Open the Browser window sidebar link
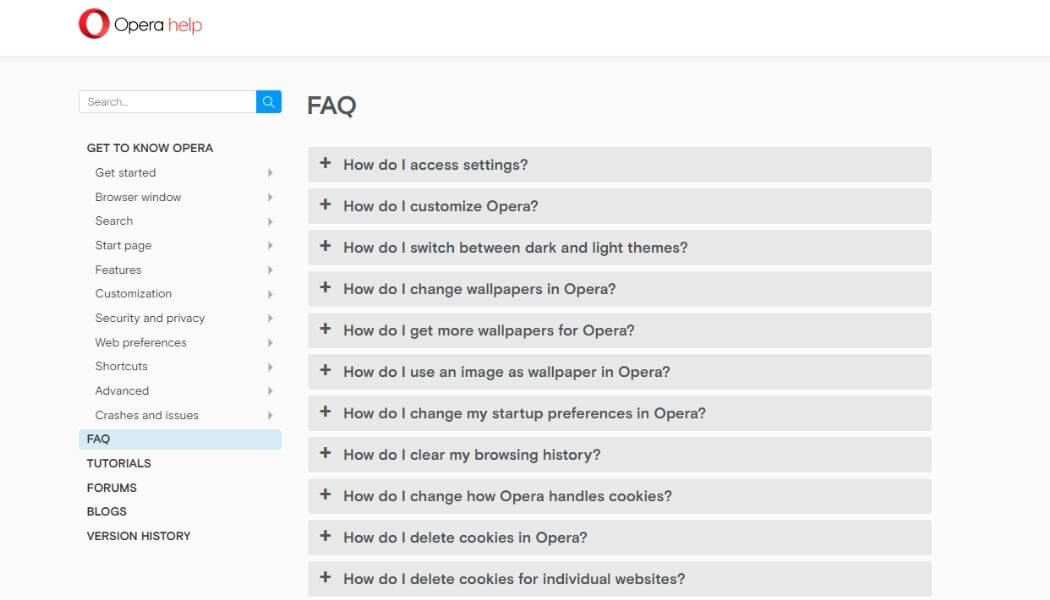1050x600 pixels. [138, 197]
